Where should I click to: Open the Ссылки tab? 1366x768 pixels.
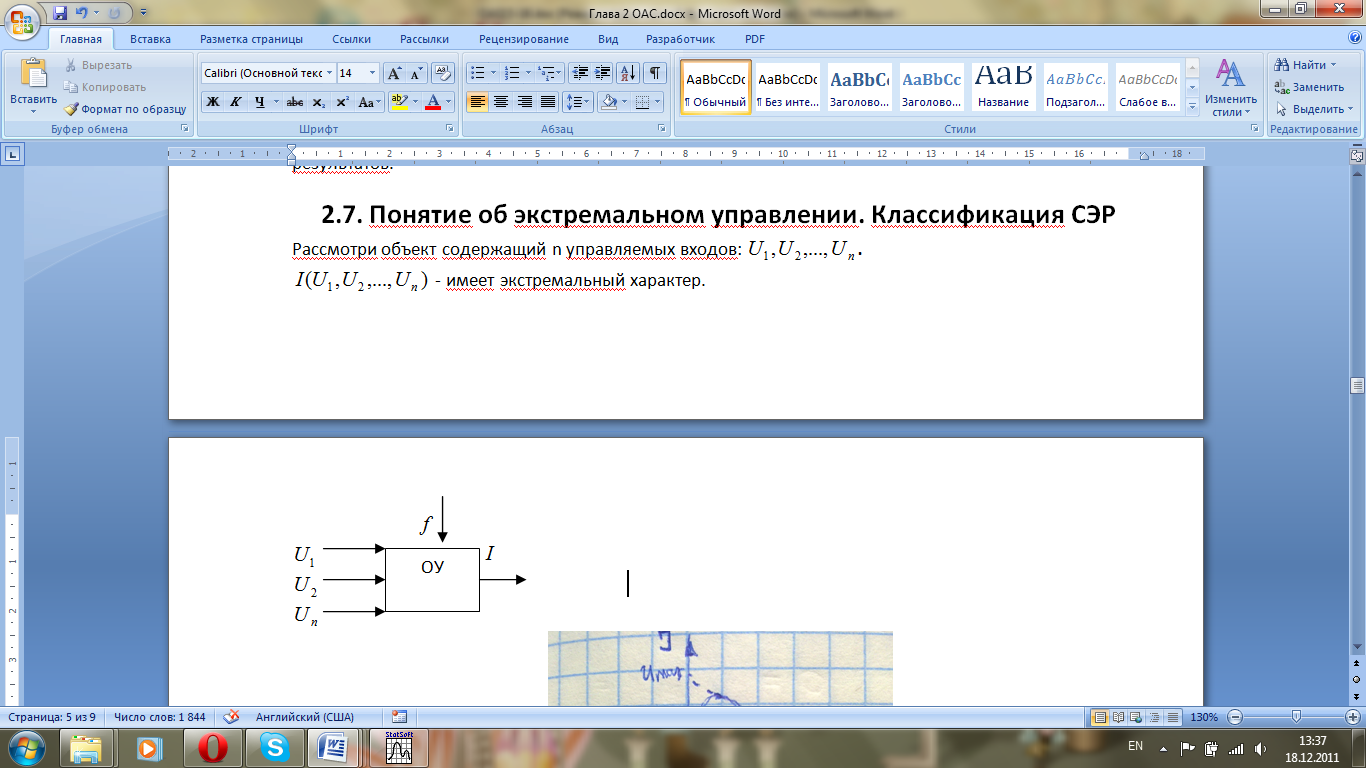click(x=352, y=39)
